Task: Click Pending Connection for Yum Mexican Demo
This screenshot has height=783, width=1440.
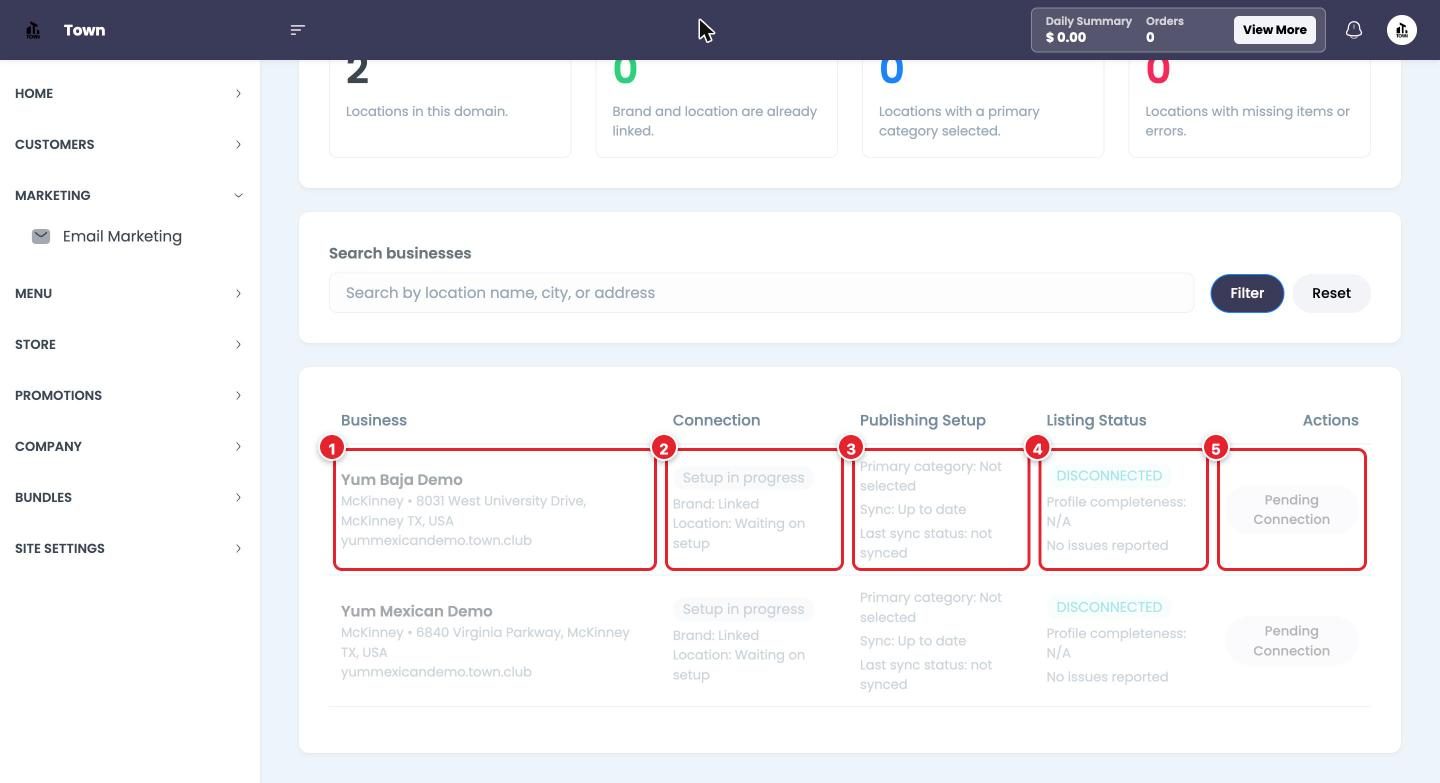Action: click(1291, 641)
